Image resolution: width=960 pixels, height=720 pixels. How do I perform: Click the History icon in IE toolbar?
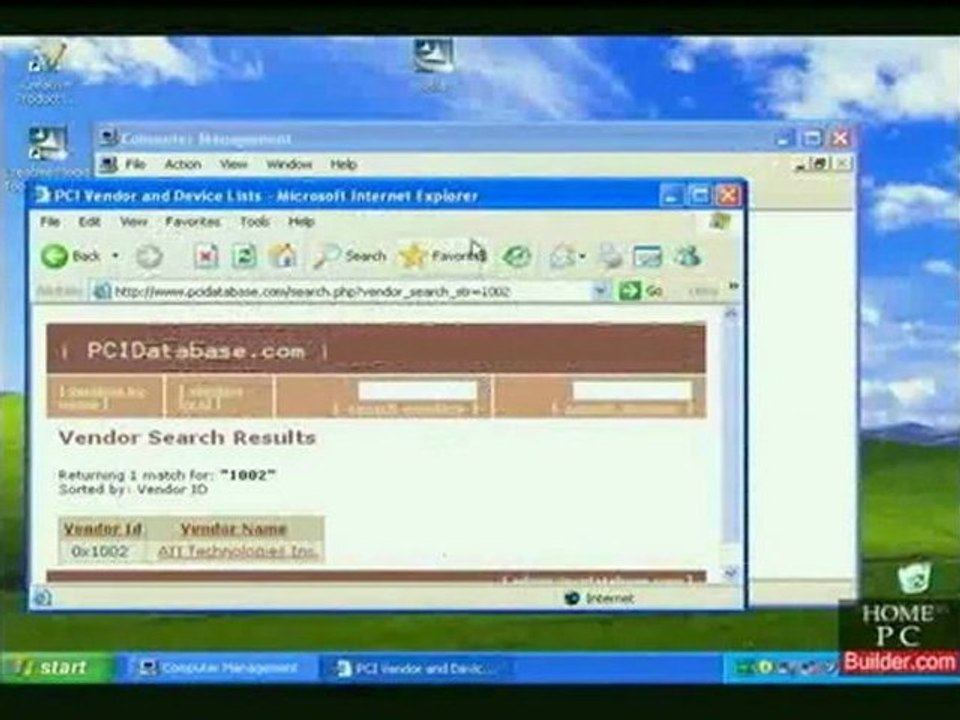point(516,256)
